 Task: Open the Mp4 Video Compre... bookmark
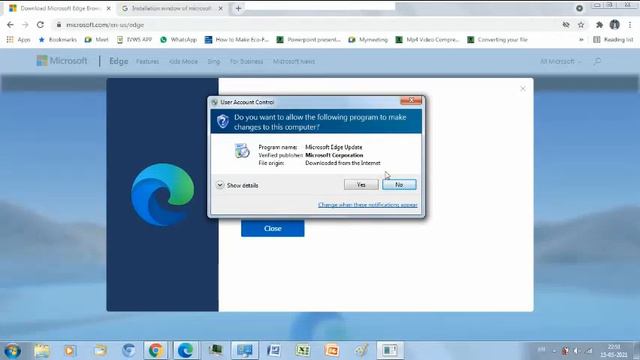(427, 40)
